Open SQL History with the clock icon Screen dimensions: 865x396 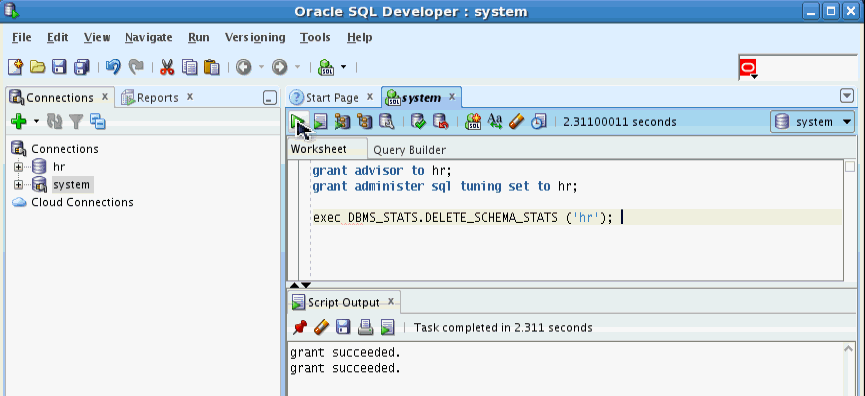click(538, 121)
